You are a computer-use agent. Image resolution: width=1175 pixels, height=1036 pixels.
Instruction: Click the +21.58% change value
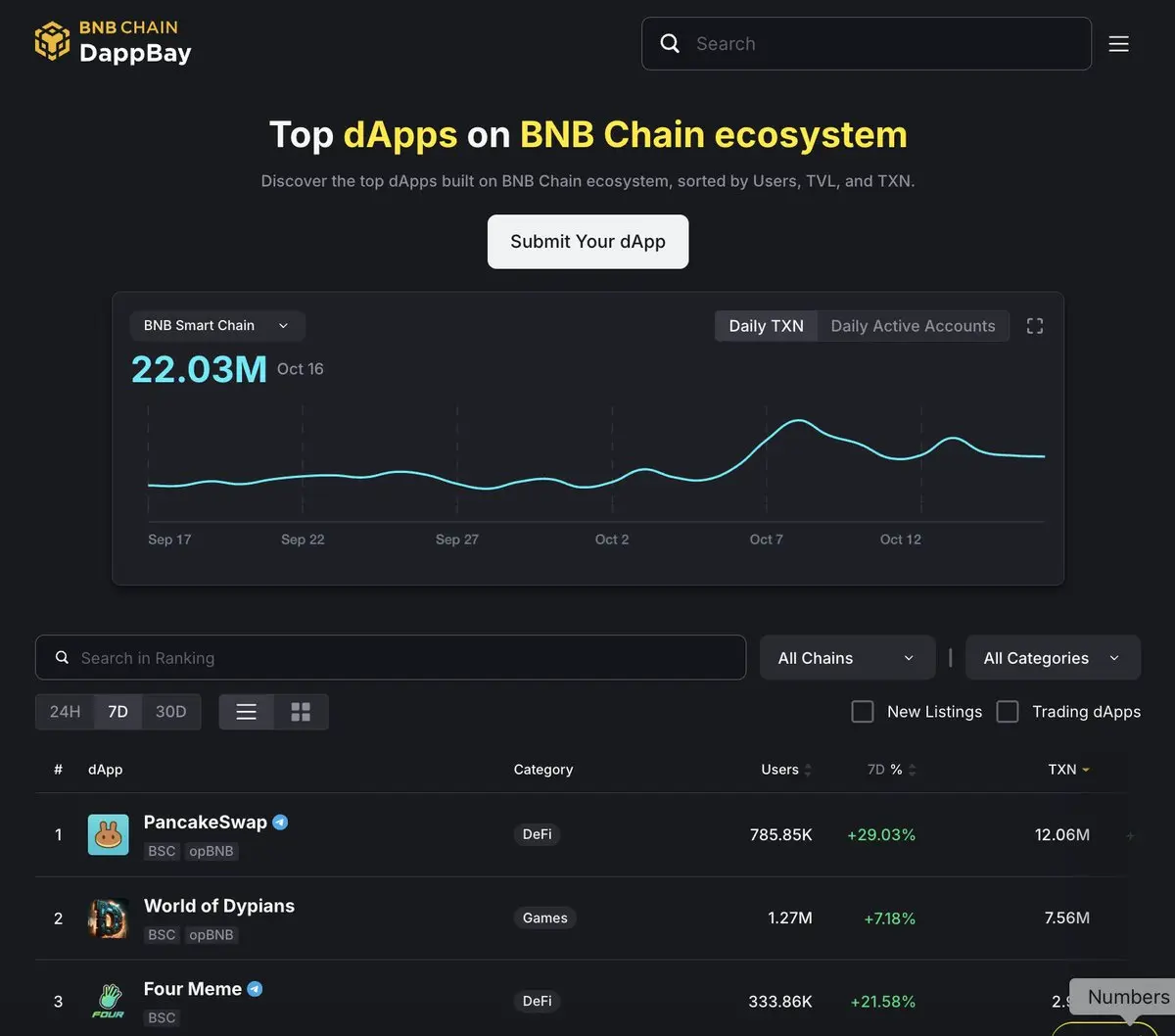click(x=883, y=1002)
